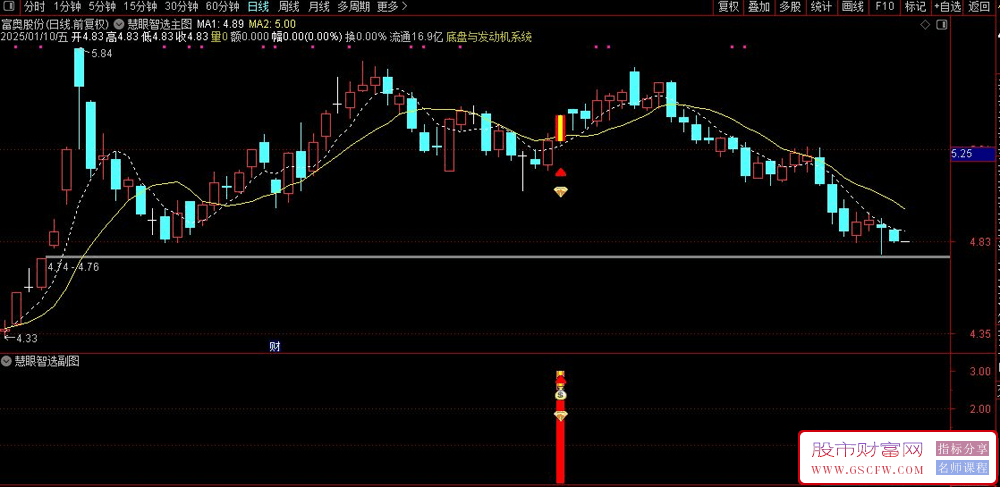
Task: Open the 更多 periods dropdown
Action: coord(392,7)
